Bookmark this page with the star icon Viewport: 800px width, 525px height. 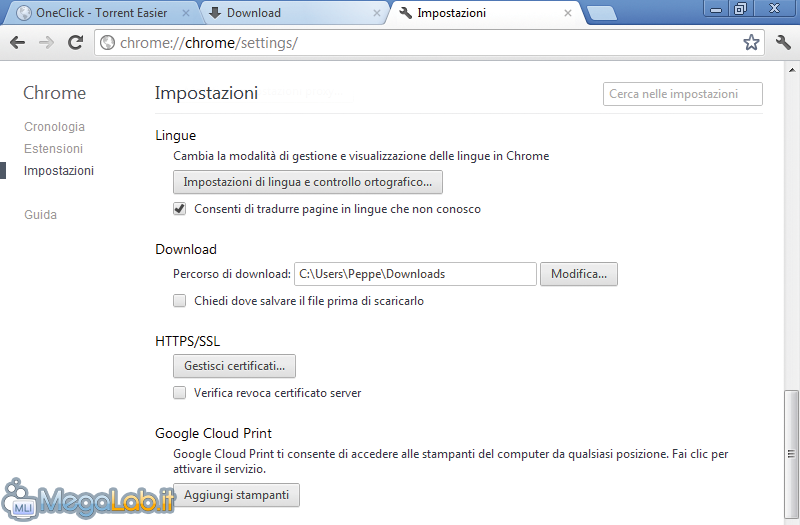[751, 42]
